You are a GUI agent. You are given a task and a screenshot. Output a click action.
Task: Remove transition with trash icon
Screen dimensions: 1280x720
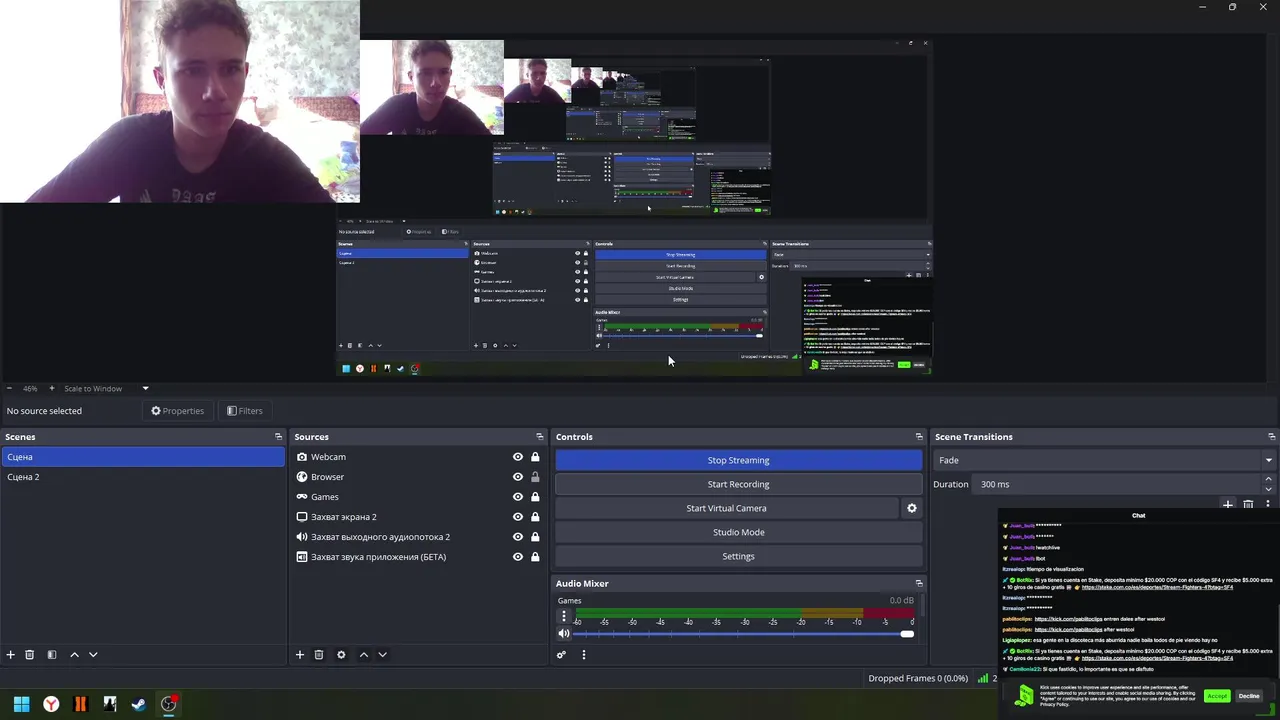[1248, 505]
